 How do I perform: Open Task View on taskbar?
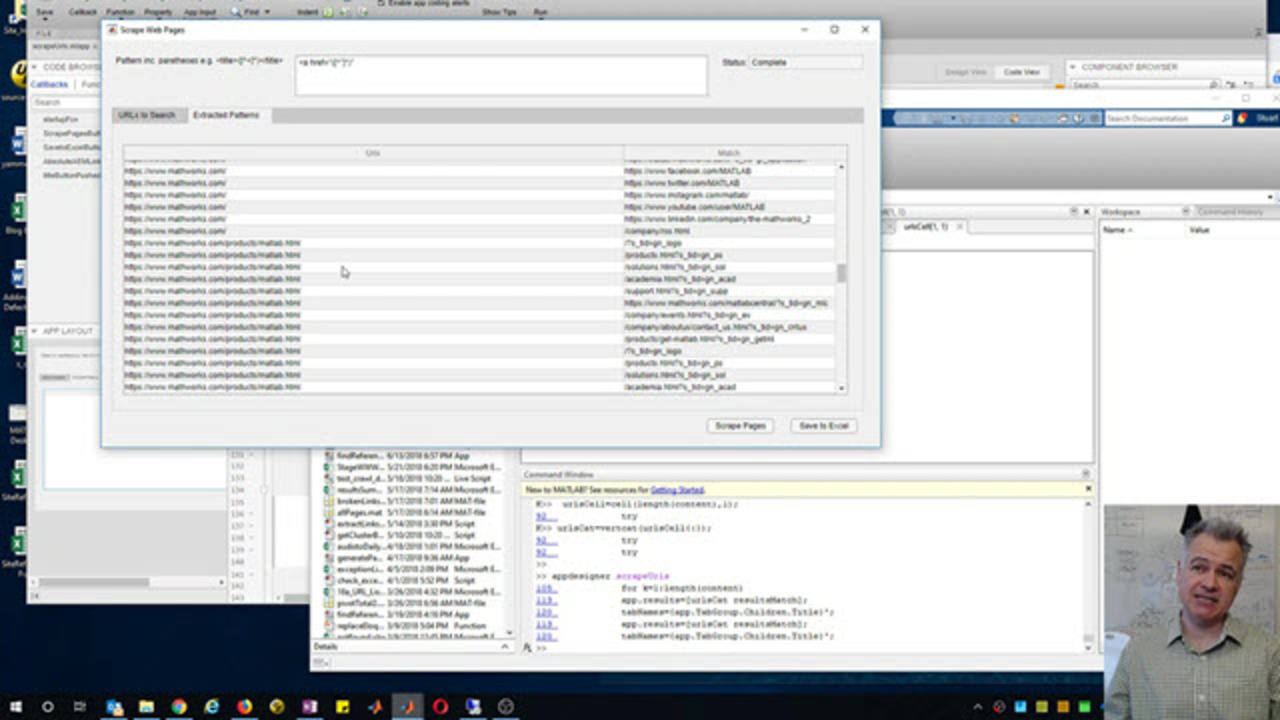[79, 706]
